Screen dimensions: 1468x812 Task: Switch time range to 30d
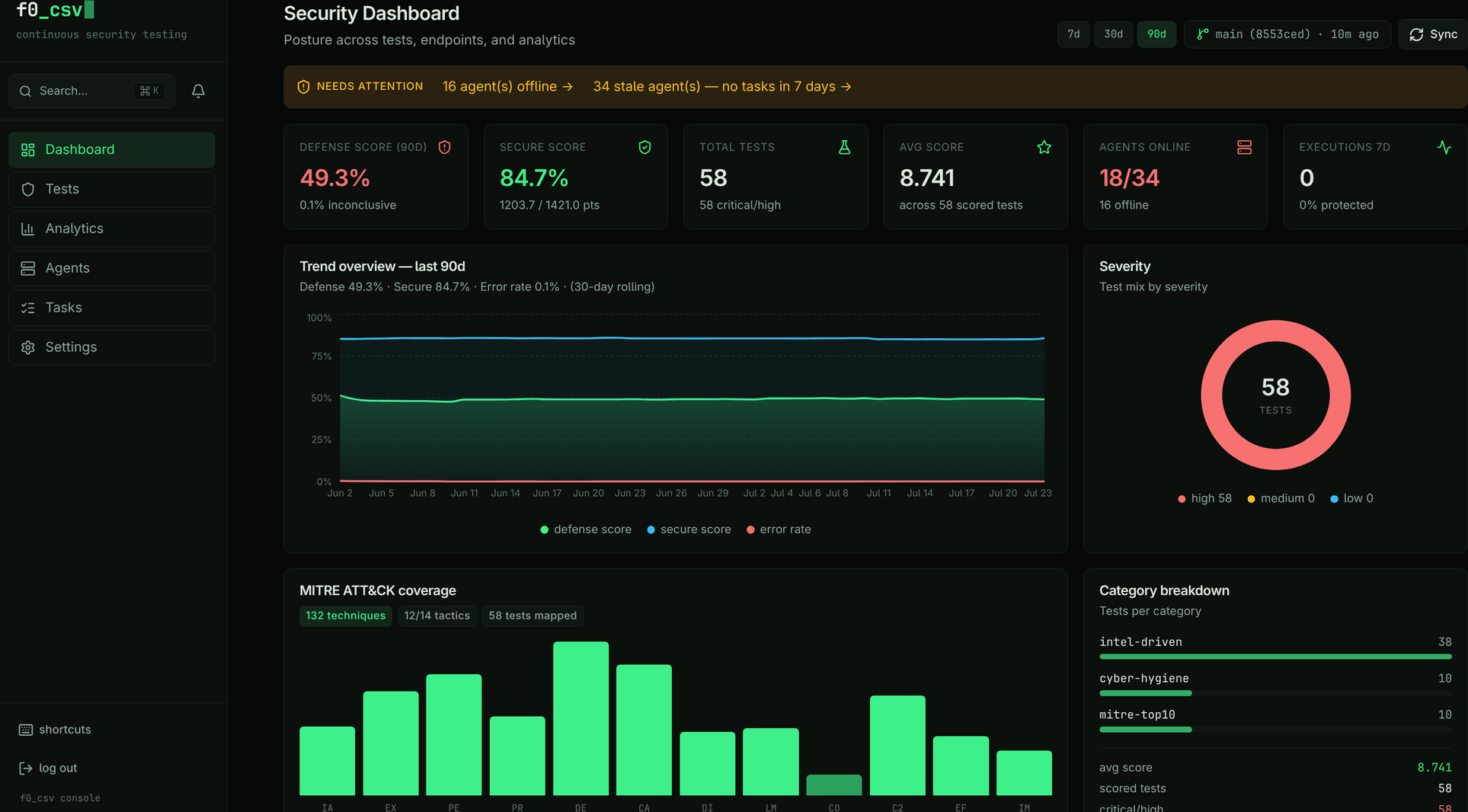point(1113,34)
